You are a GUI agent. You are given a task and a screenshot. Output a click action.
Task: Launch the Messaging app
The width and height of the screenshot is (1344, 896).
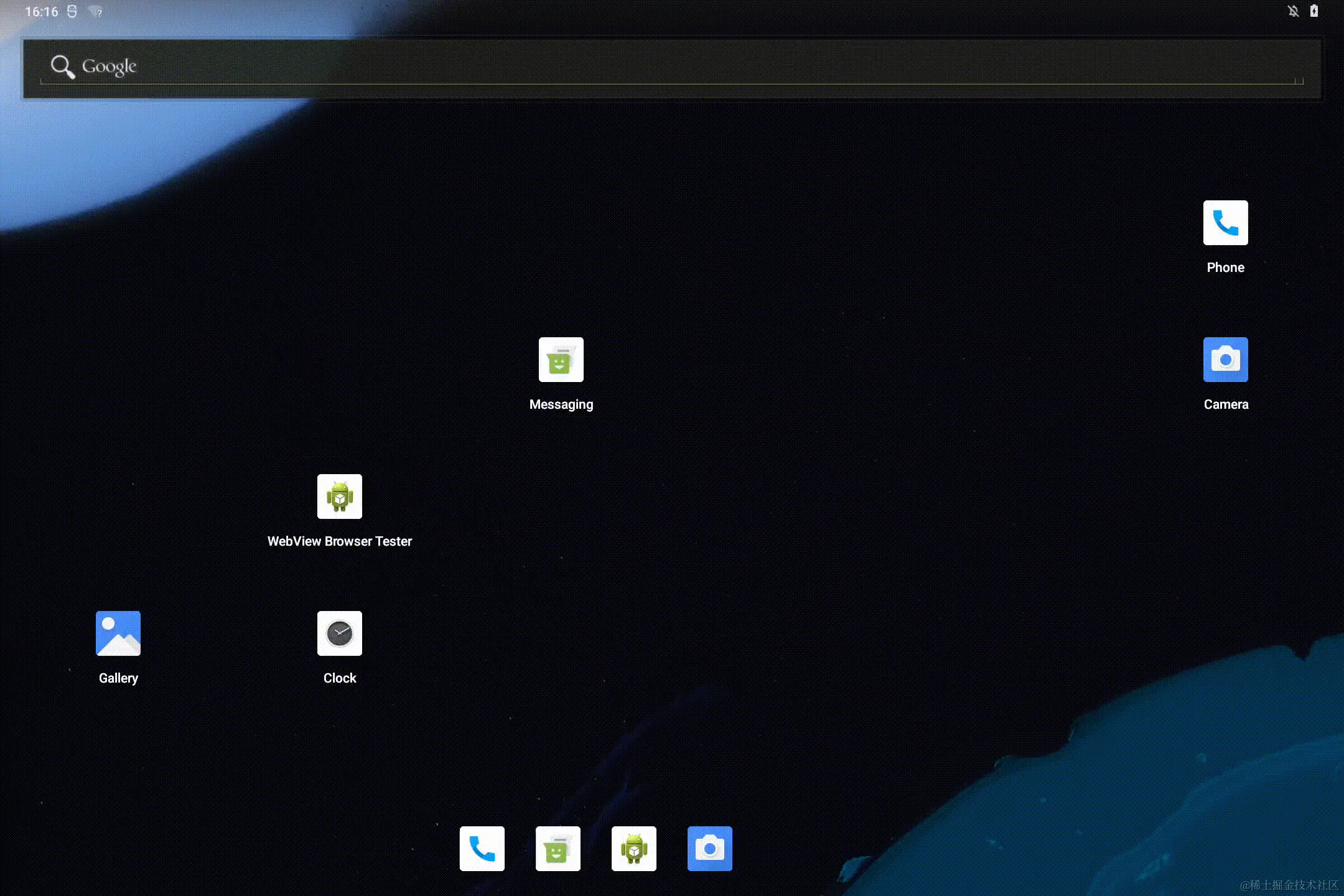[560, 360]
